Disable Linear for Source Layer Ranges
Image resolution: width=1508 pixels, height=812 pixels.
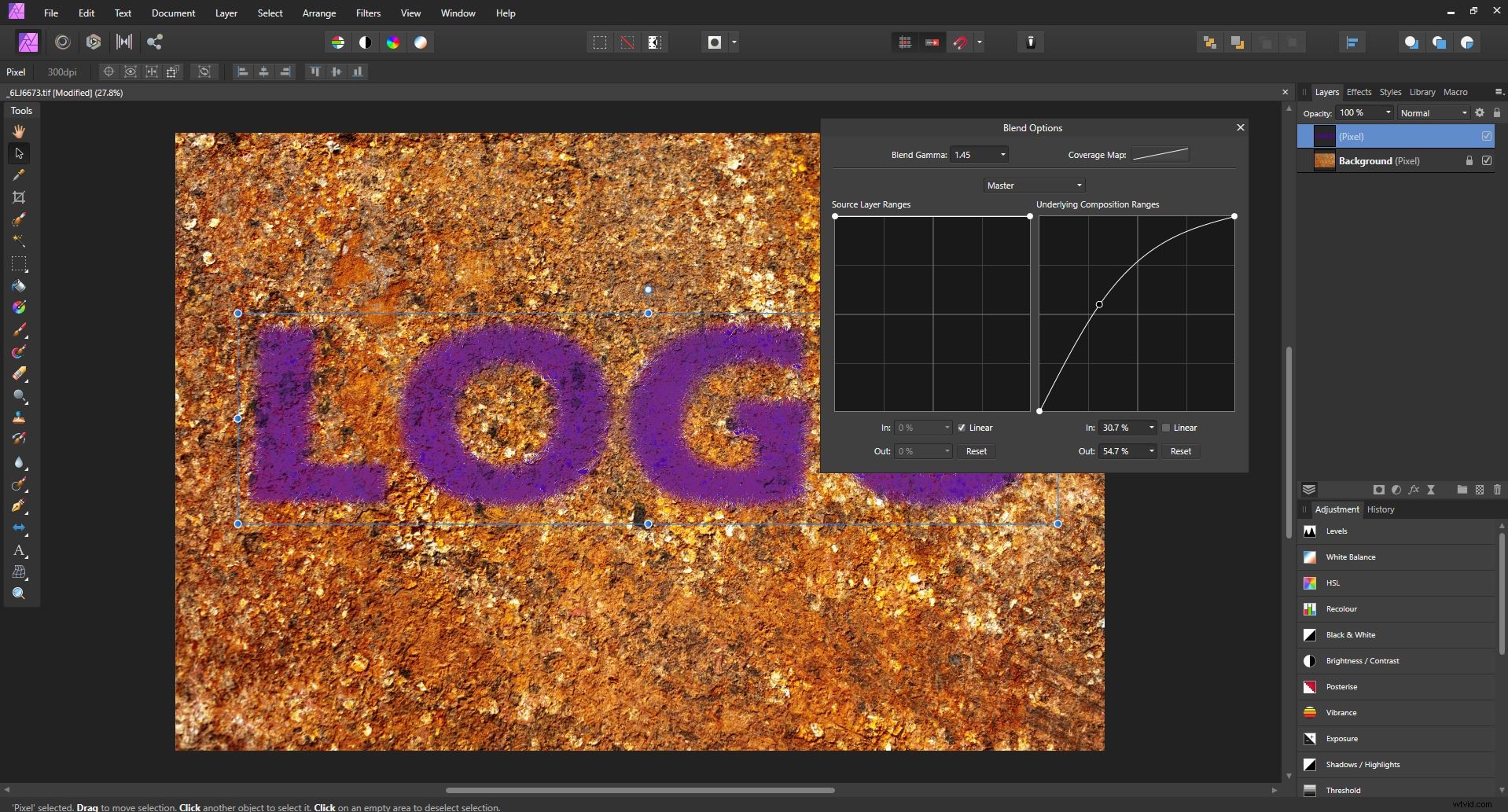click(x=962, y=427)
